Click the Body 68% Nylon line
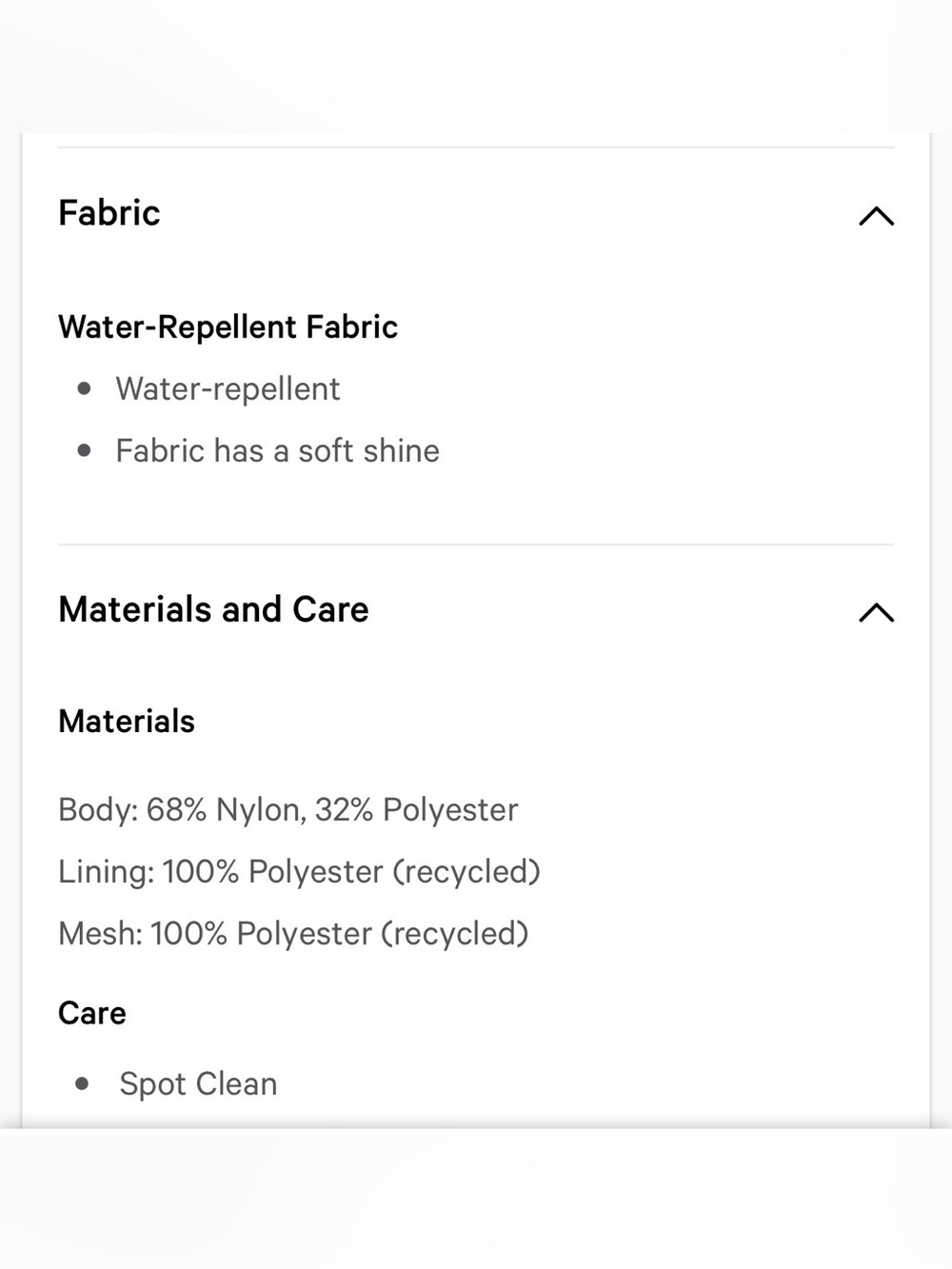This screenshot has width=952, height=1269. pyautogui.click(x=288, y=810)
